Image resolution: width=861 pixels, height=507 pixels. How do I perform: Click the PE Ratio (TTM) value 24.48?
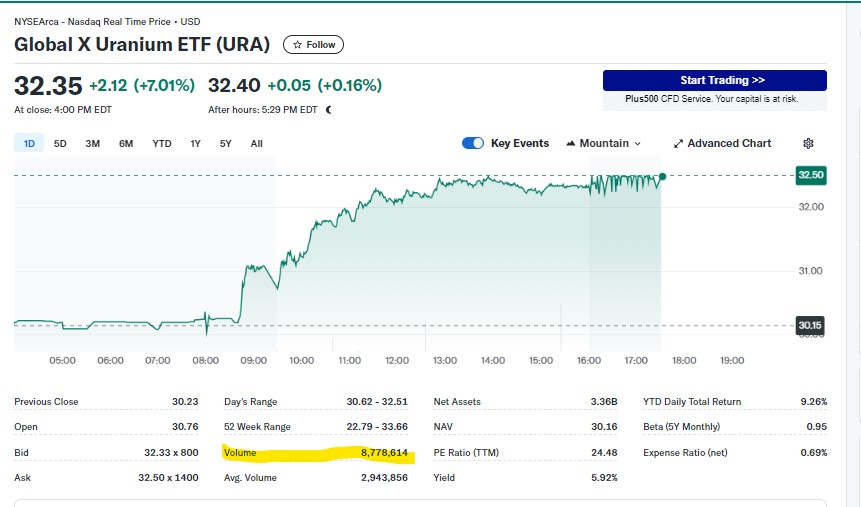tap(604, 453)
